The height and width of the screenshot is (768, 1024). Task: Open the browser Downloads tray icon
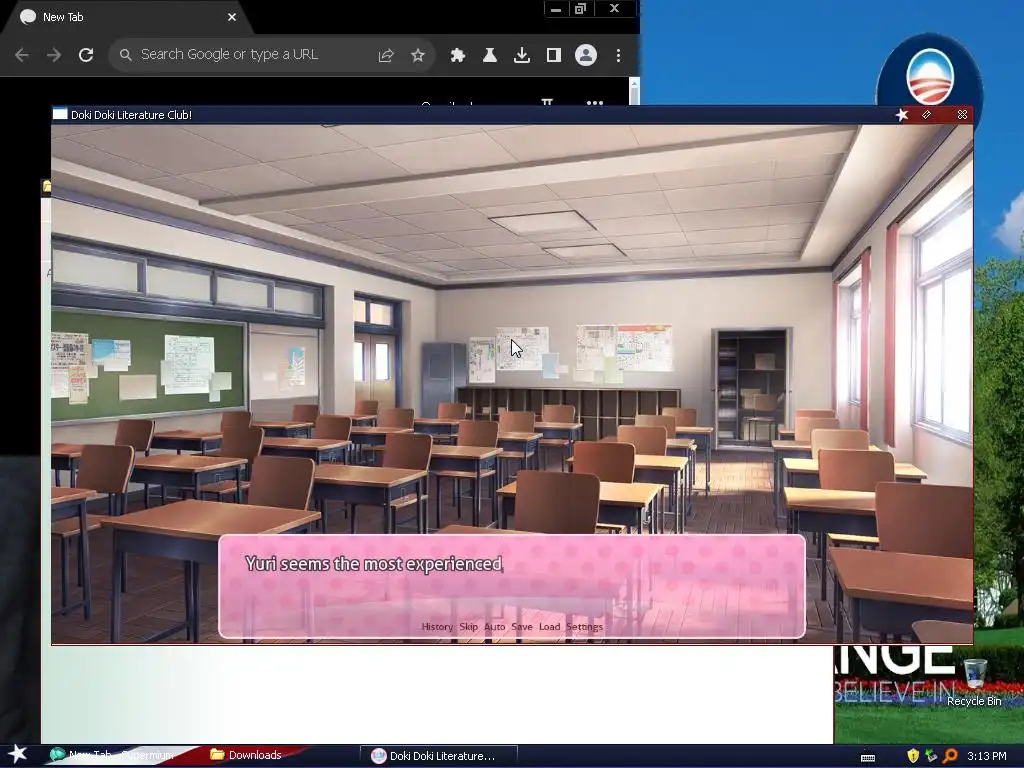click(522, 56)
